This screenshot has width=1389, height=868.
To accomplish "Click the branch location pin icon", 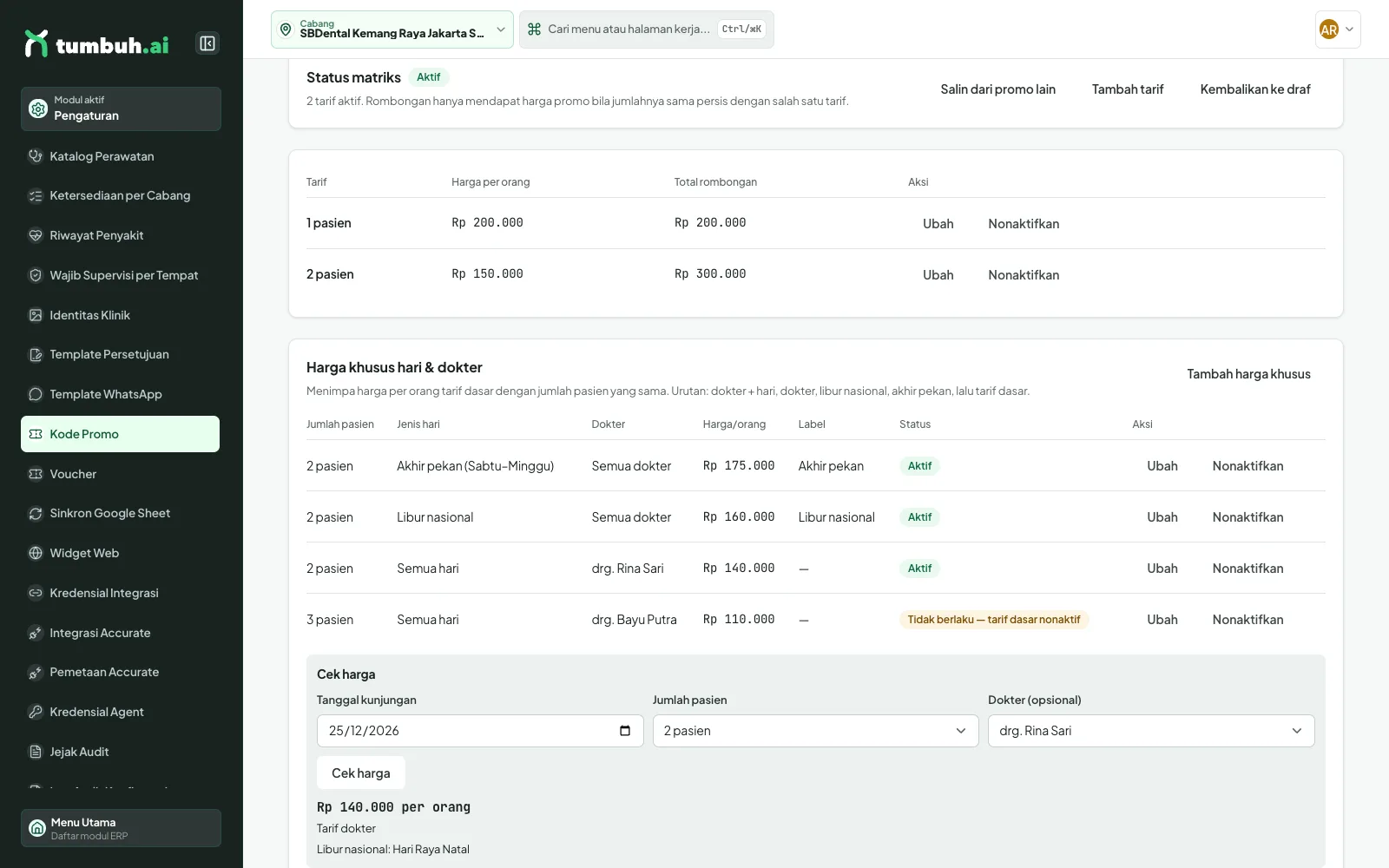I will (286, 30).
